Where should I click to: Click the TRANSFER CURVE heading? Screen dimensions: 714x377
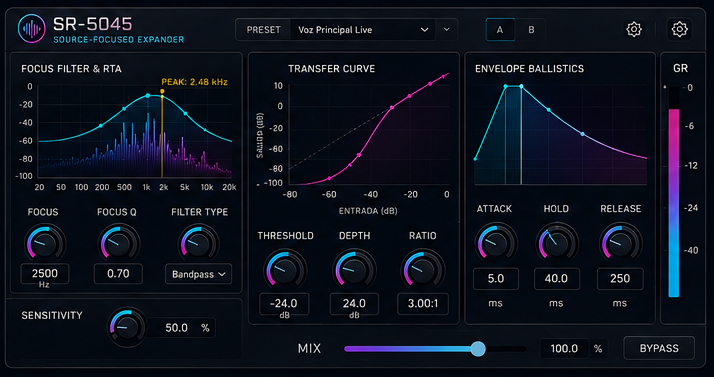click(332, 69)
